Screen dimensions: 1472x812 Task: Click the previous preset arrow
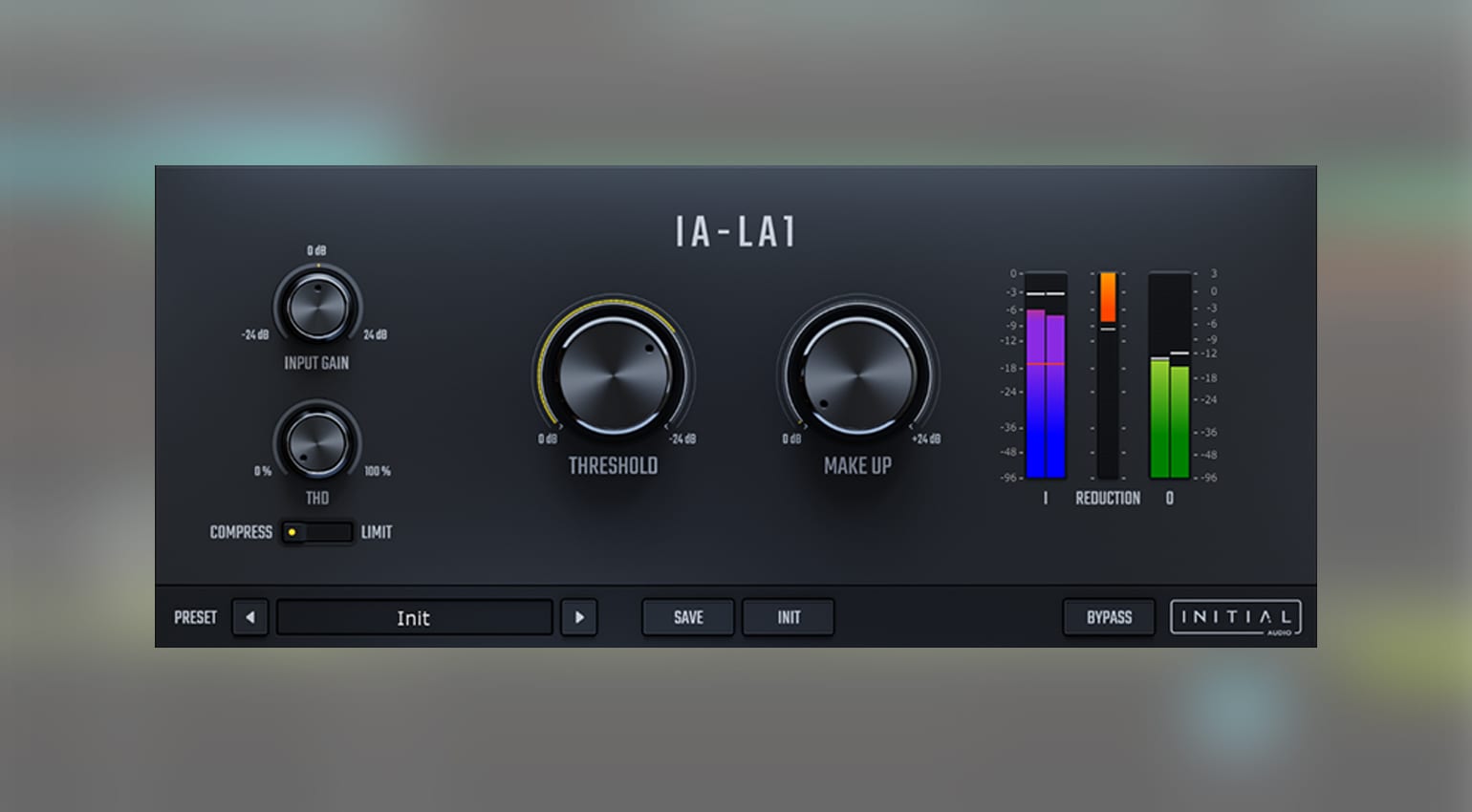click(x=250, y=617)
